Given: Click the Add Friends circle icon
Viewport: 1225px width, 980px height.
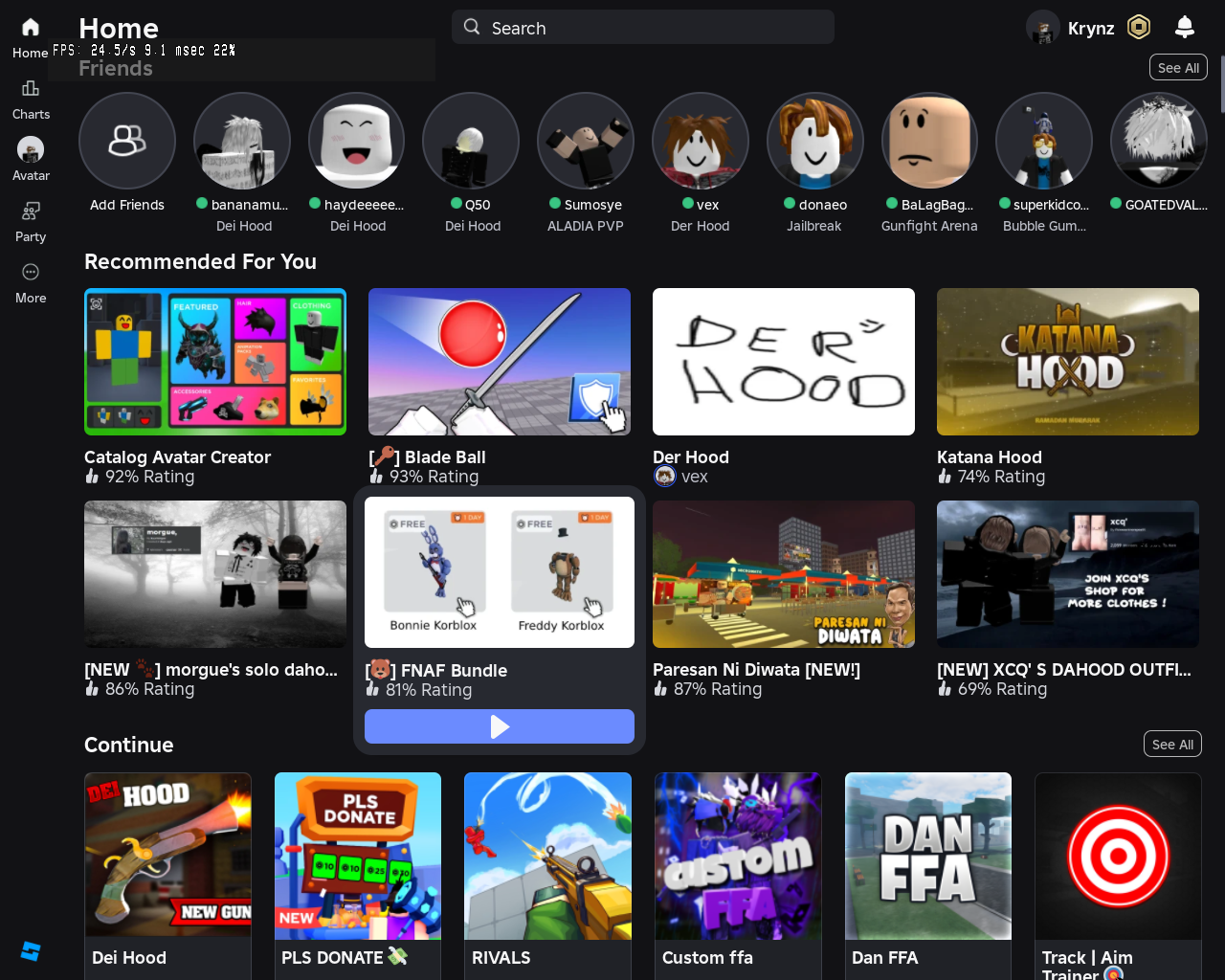Looking at the screenshot, I should (x=127, y=141).
